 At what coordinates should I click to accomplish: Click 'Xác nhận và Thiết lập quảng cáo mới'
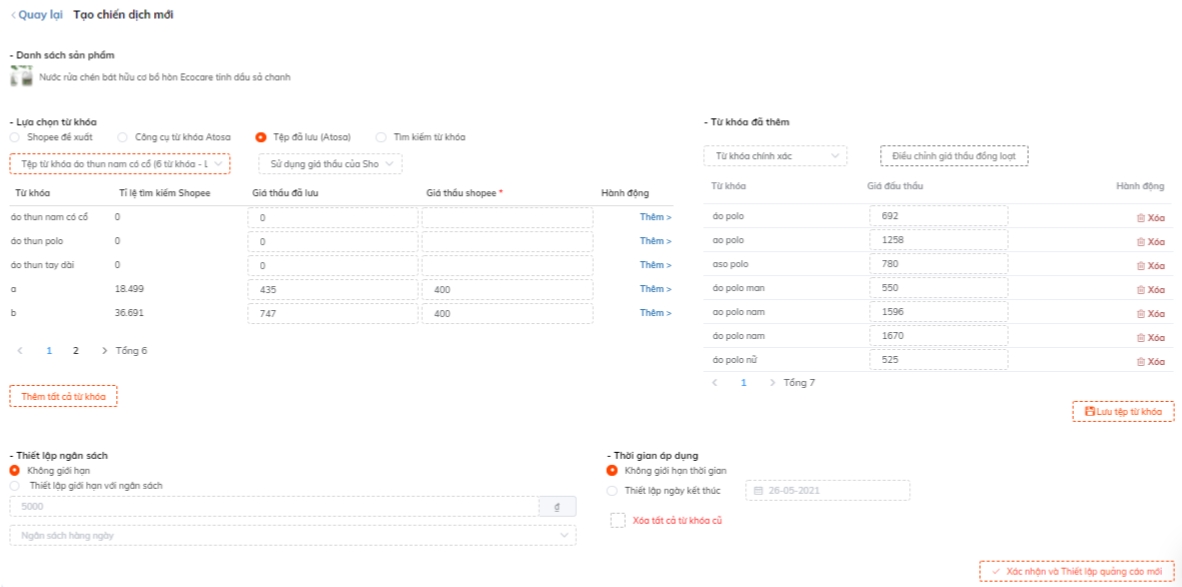coord(1076,572)
